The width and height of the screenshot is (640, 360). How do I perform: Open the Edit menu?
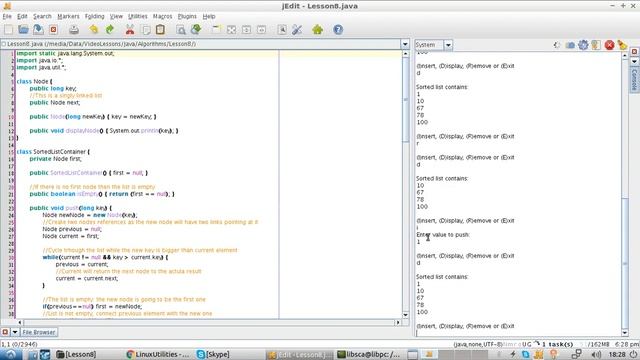[22, 16]
